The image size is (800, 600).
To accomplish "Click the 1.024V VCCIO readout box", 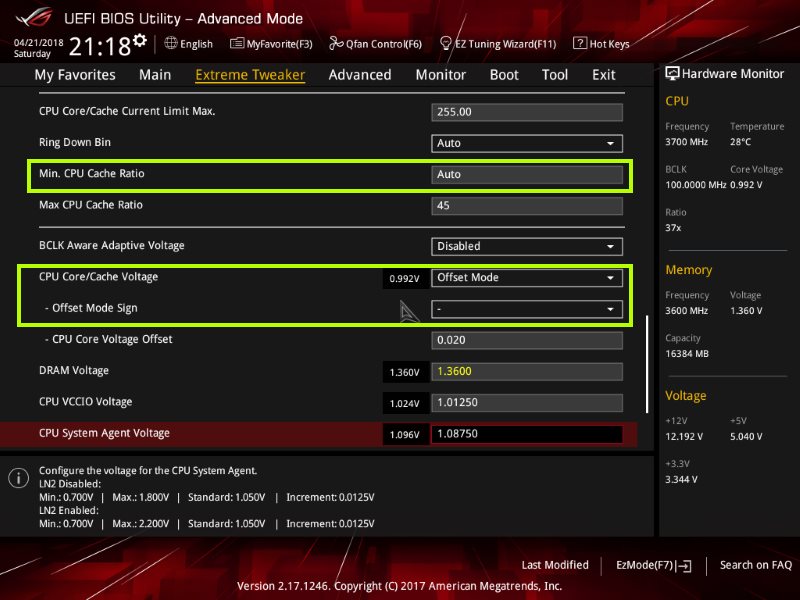I will 405,404.
